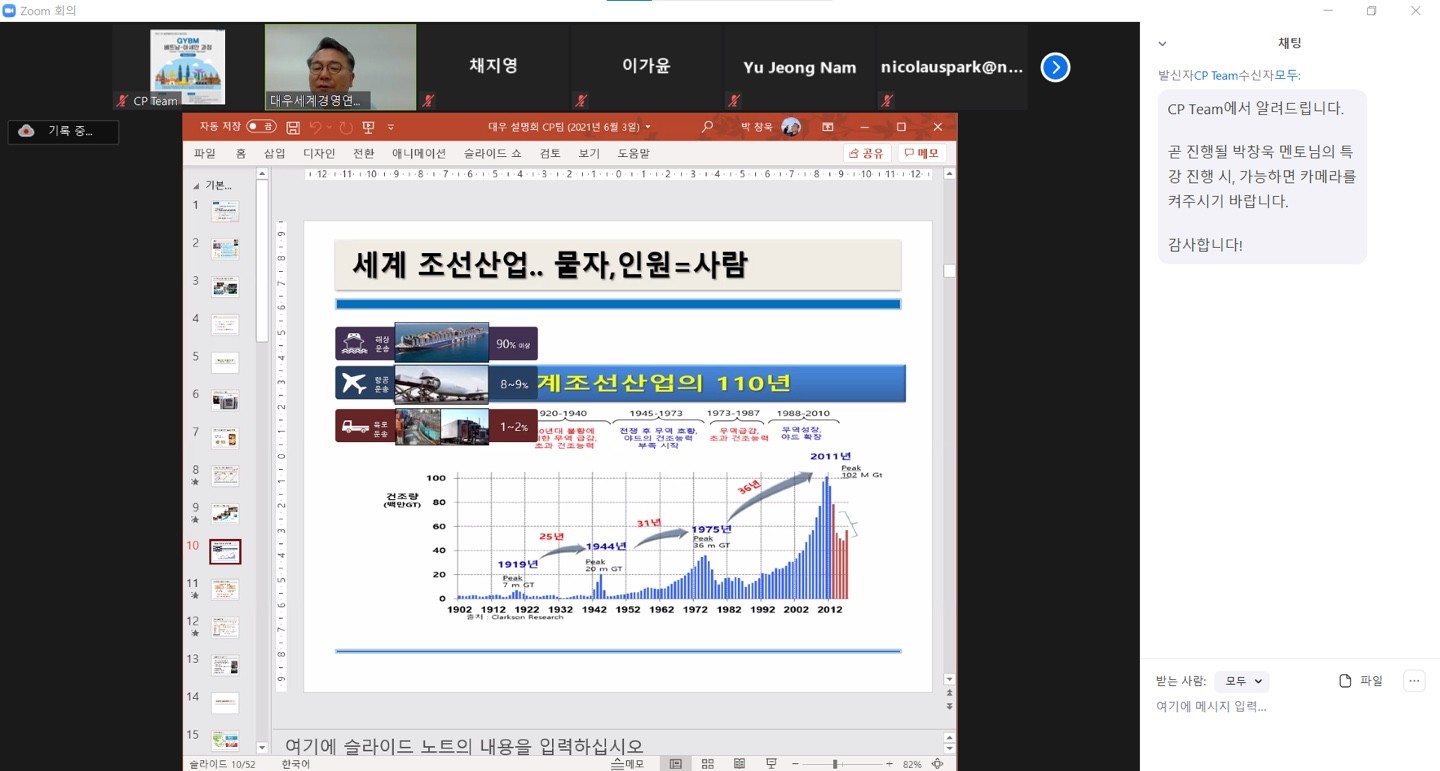
Task: Switch to the 삽입 ribbon tab
Action: 274,153
